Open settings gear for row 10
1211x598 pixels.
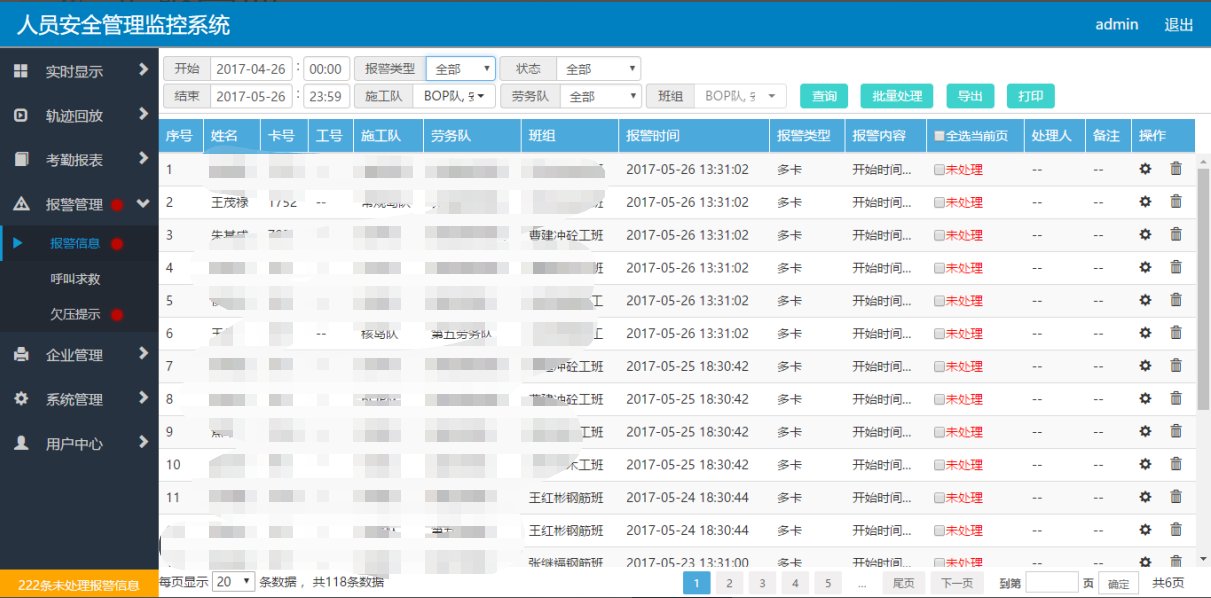(1145, 464)
